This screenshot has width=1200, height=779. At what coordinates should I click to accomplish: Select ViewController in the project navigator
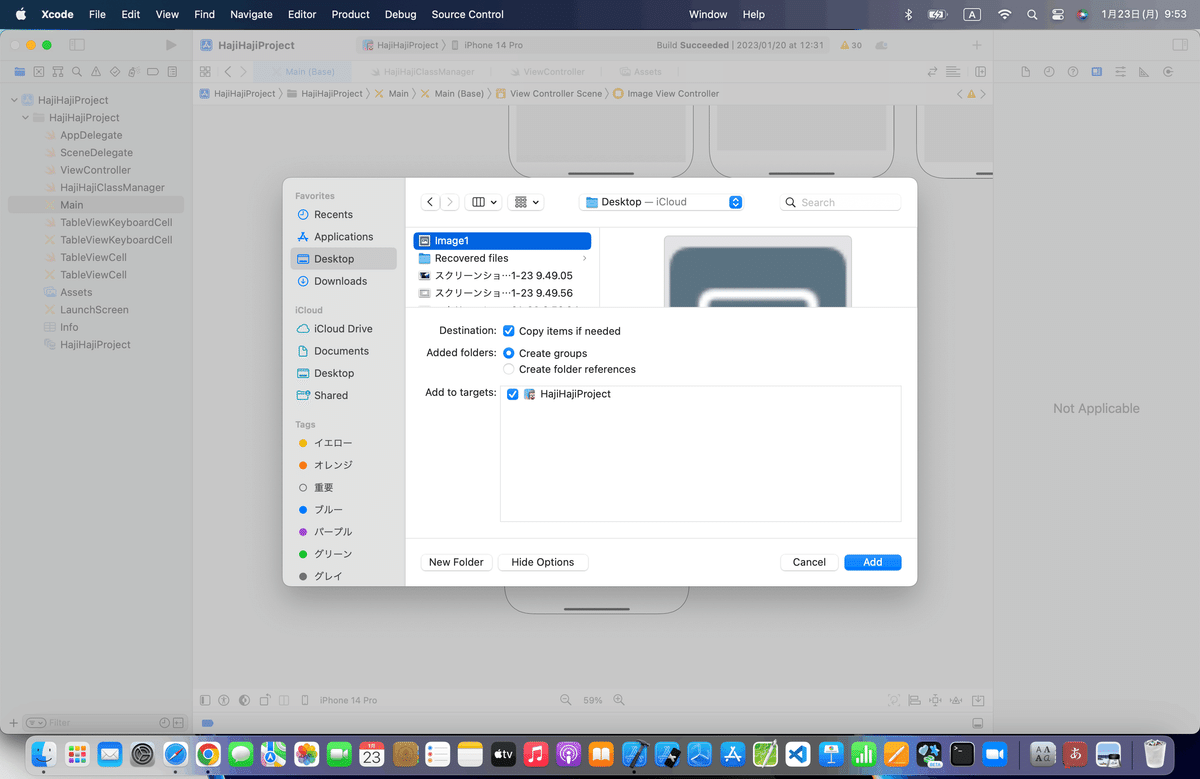[95, 170]
